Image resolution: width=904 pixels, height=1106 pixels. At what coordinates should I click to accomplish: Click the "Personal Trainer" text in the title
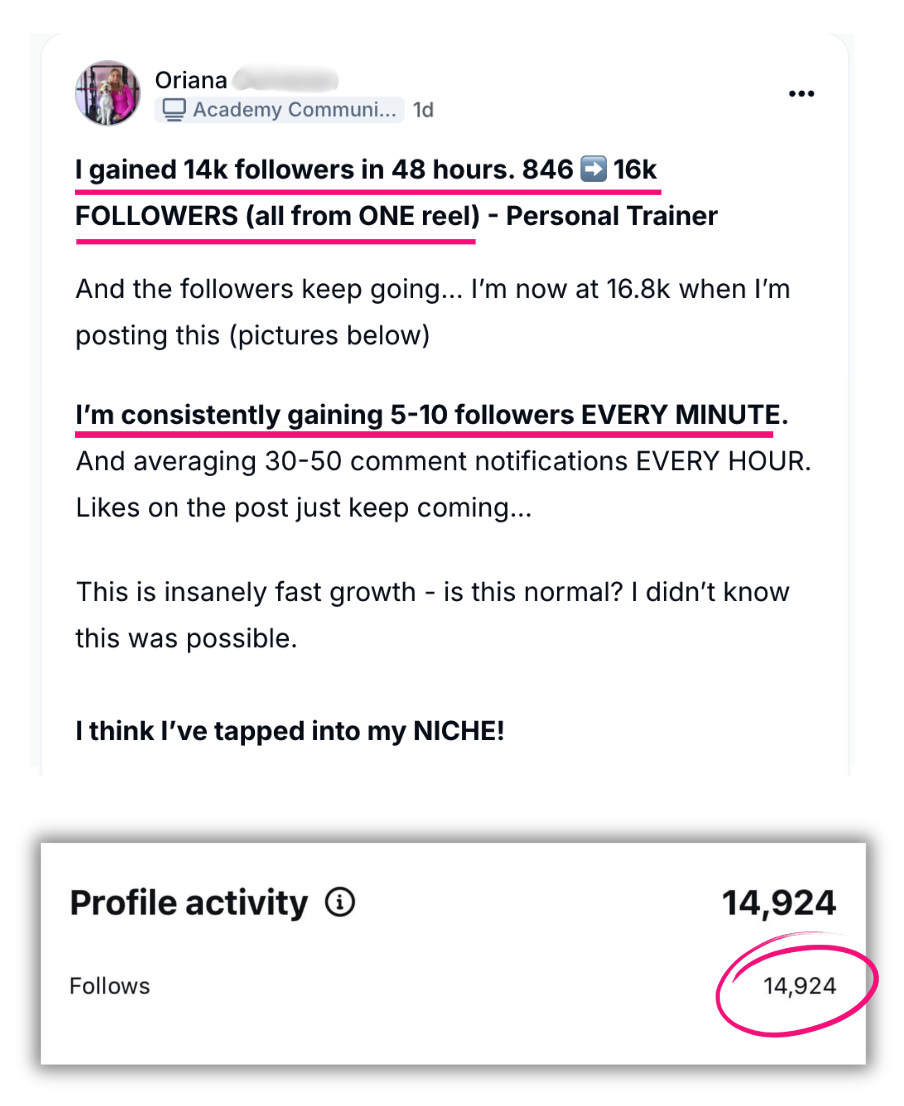(612, 216)
